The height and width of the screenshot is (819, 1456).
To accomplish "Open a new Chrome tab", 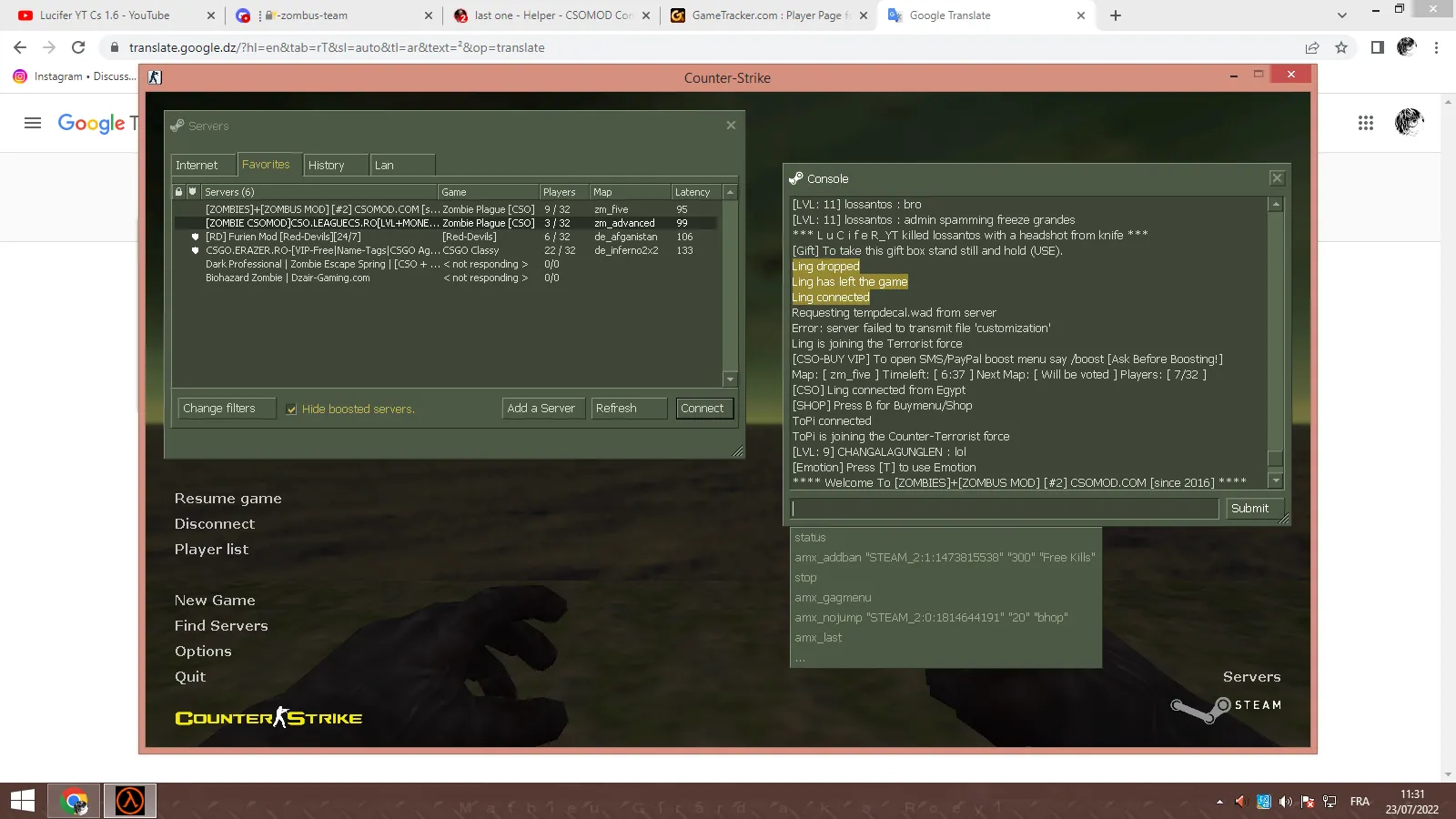I will [x=1116, y=15].
